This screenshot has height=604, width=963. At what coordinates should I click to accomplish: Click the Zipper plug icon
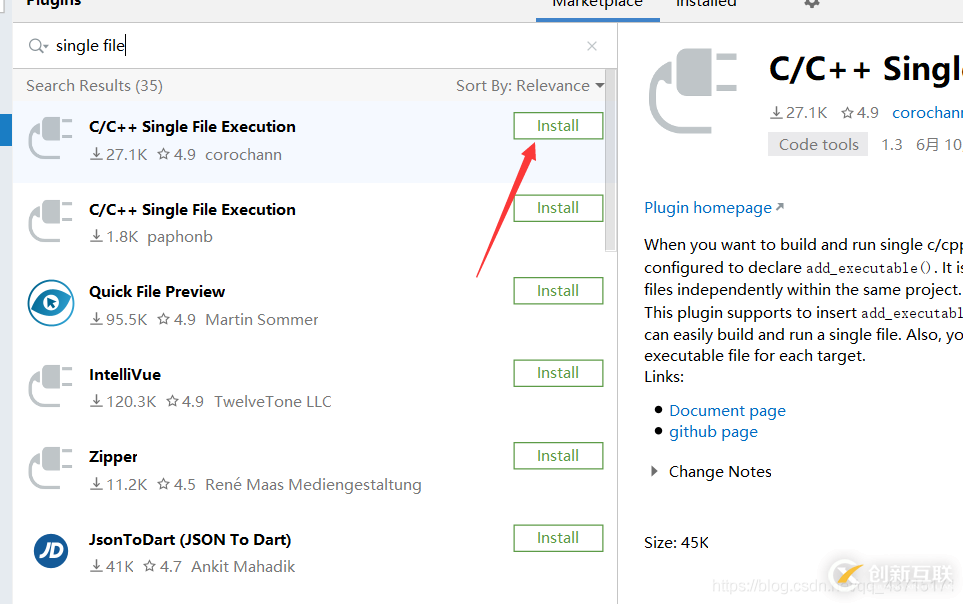[x=51, y=468]
